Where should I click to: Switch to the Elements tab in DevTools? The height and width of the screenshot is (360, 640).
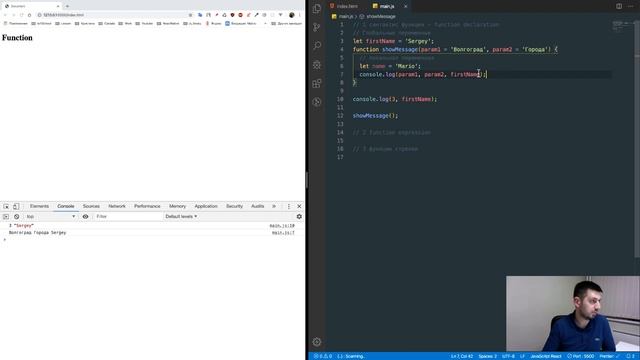[39, 207]
